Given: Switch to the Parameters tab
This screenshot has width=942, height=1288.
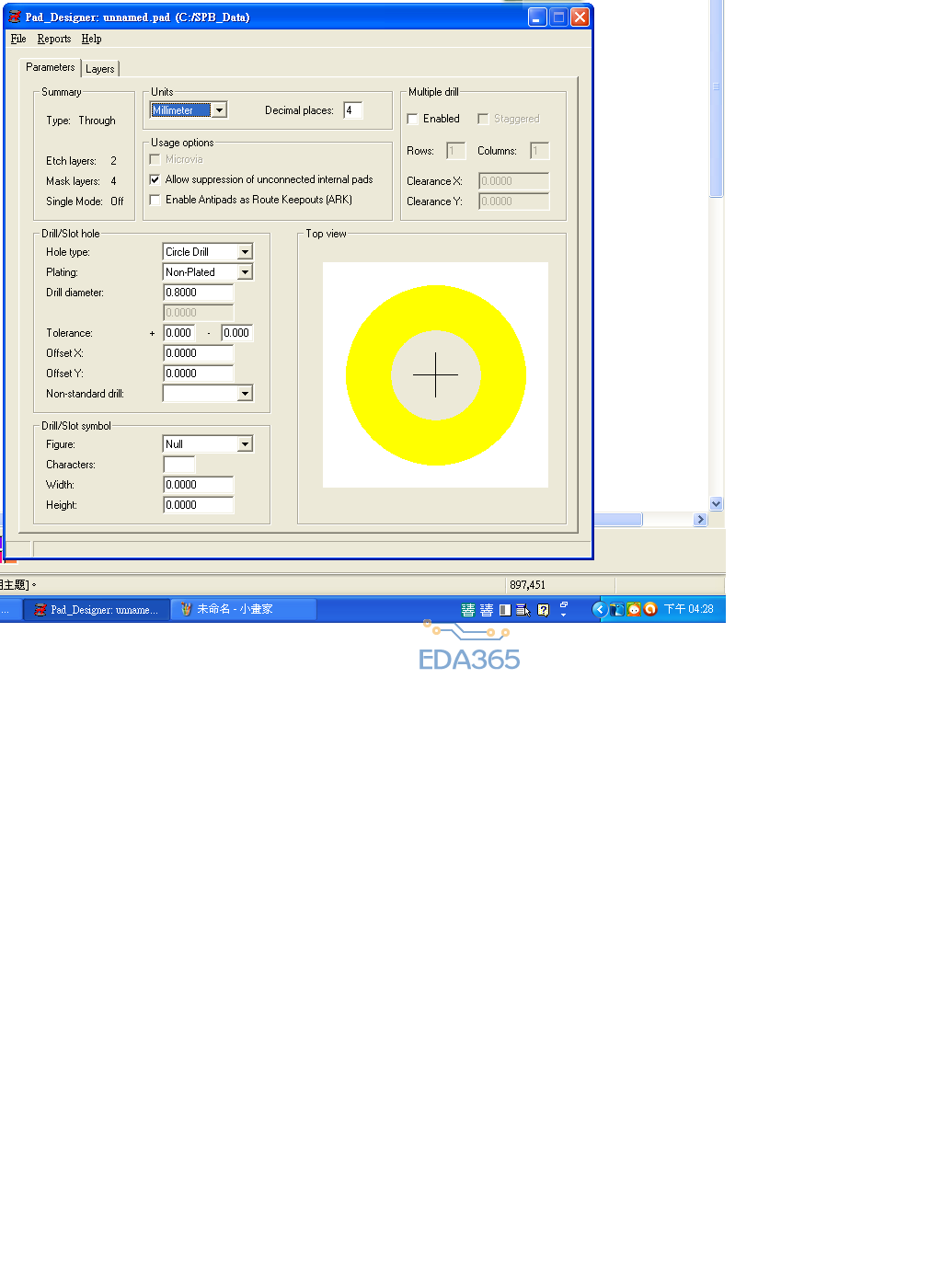Looking at the screenshot, I should click(51, 67).
